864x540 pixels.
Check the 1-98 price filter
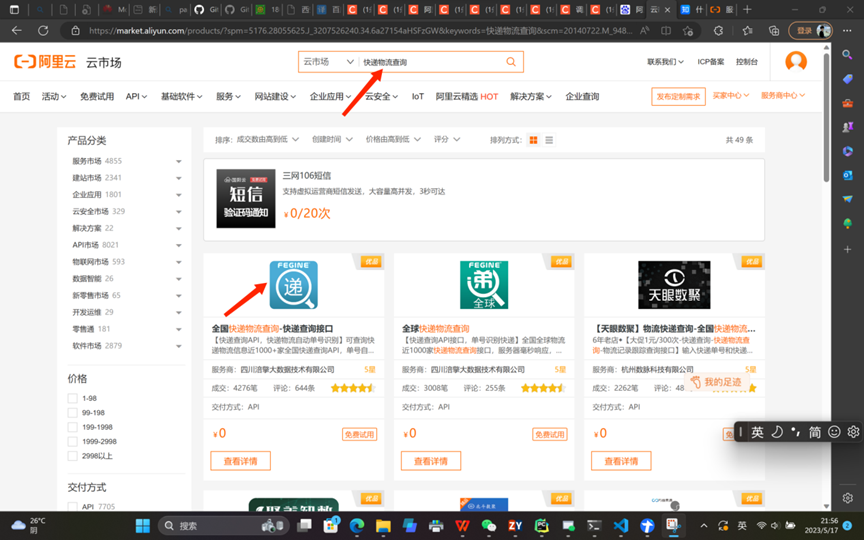tap(72, 398)
